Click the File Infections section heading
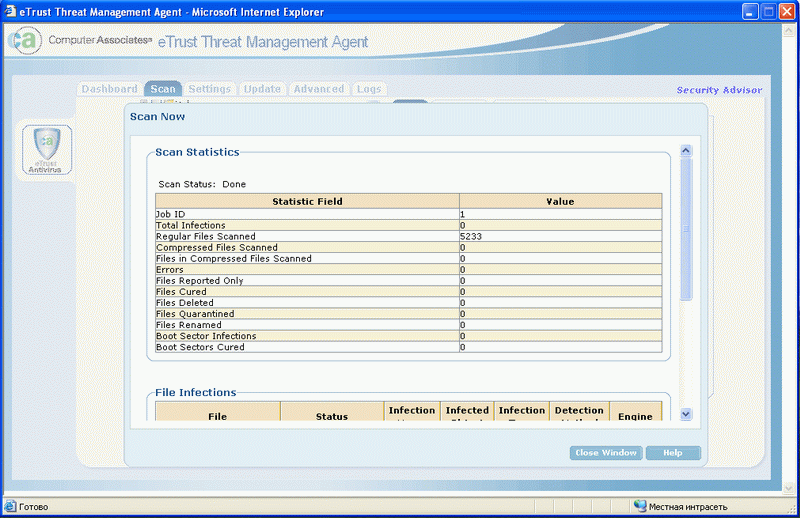 [x=196, y=392]
